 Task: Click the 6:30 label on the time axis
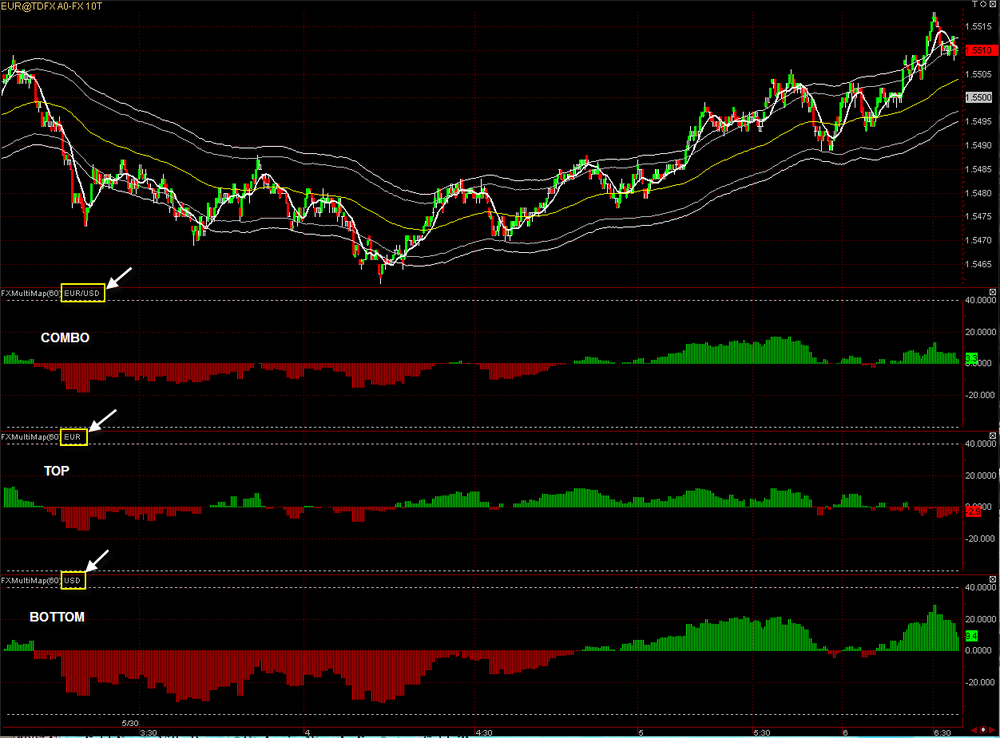click(942, 733)
